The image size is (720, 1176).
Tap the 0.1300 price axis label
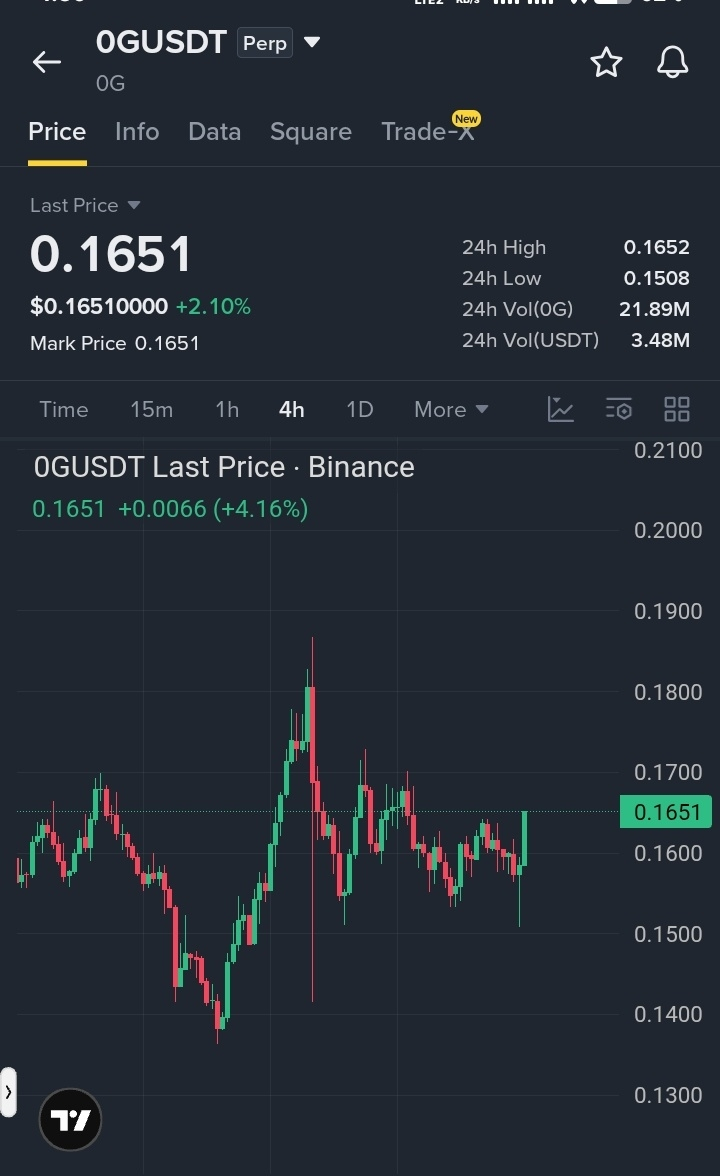(x=668, y=1095)
